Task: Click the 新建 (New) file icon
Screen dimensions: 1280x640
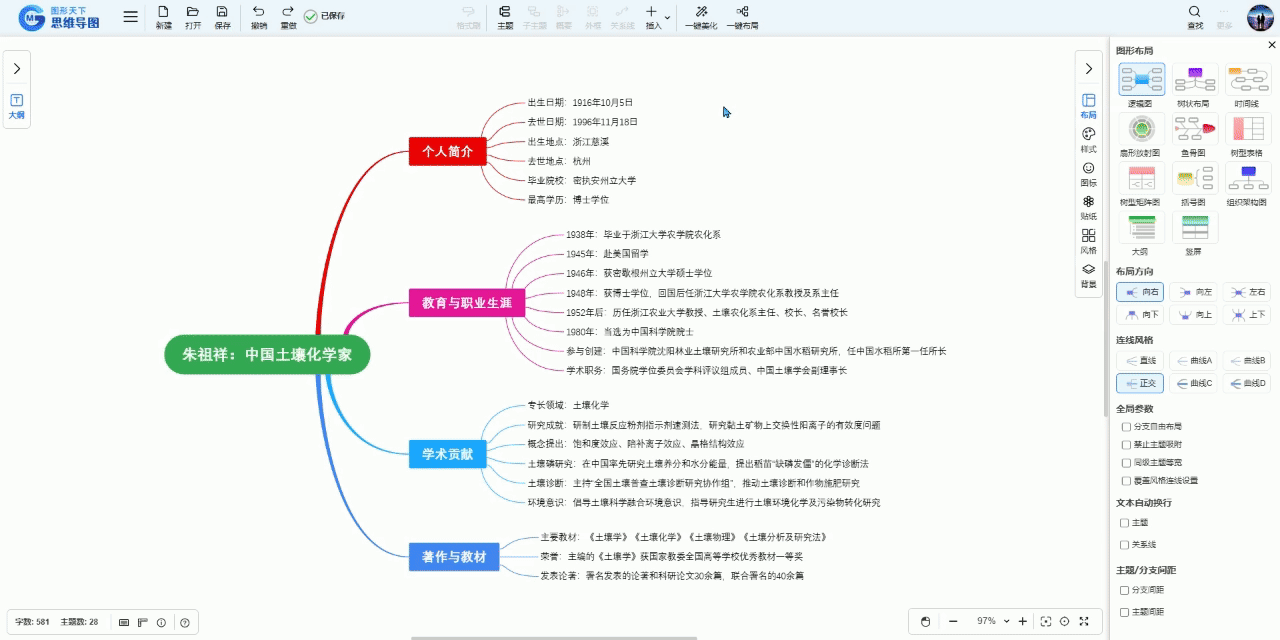Action: pyautogui.click(x=163, y=12)
